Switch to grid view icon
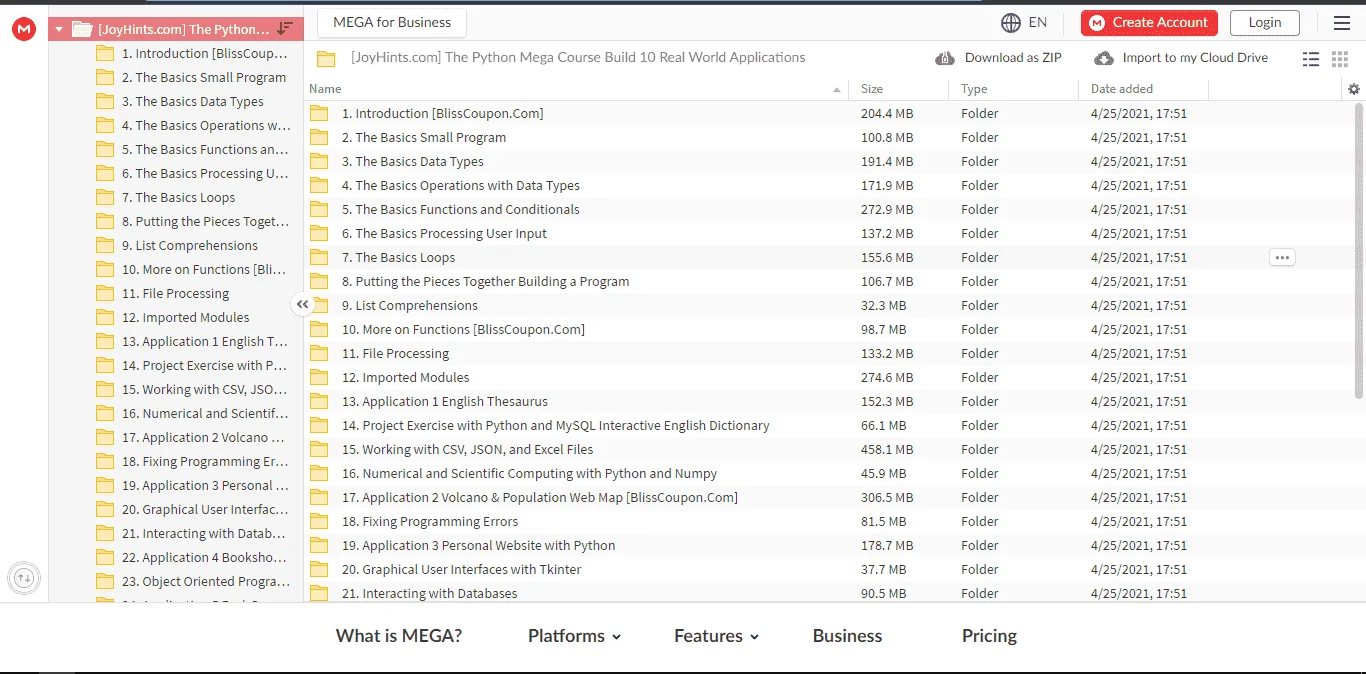 click(x=1340, y=59)
